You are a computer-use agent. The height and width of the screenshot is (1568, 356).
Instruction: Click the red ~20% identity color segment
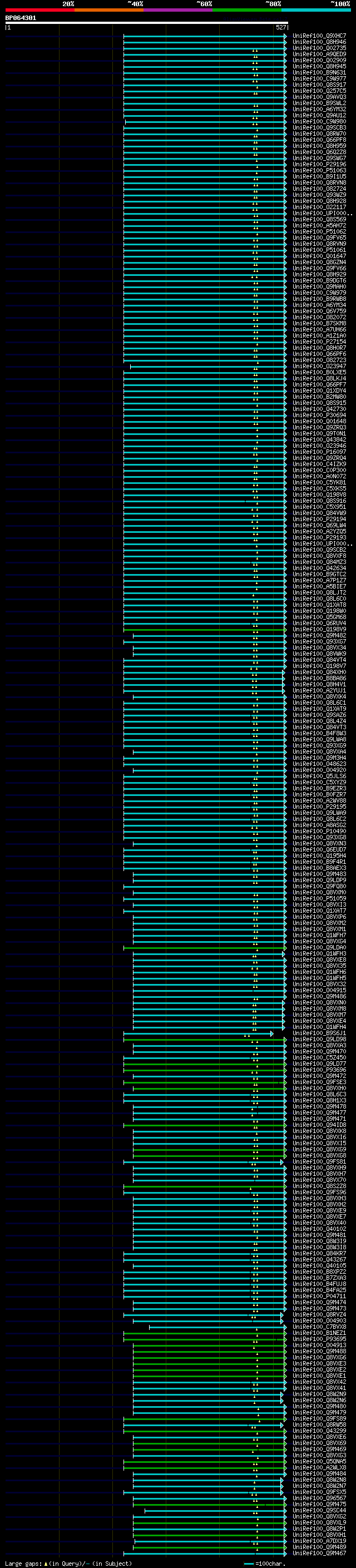tap(39, 10)
